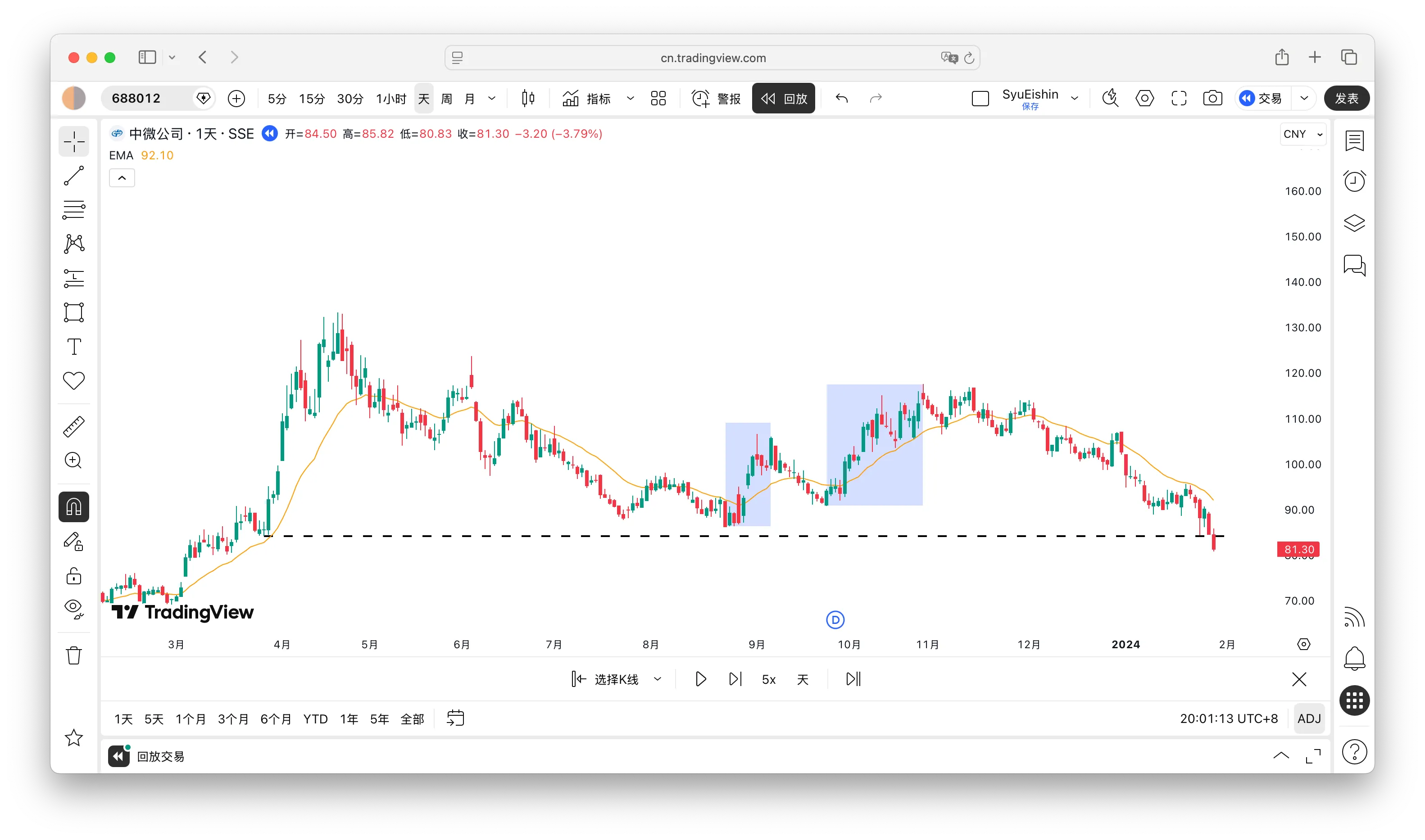This screenshot has height=840, width=1425.
Task: Open the layout setup square icon
Action: [x=980, y=99]
